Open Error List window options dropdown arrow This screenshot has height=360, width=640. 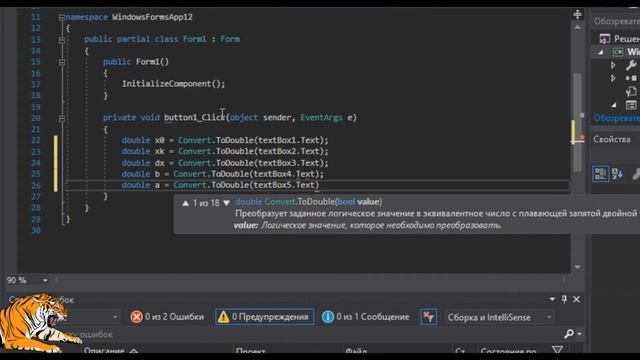(552, 299)
